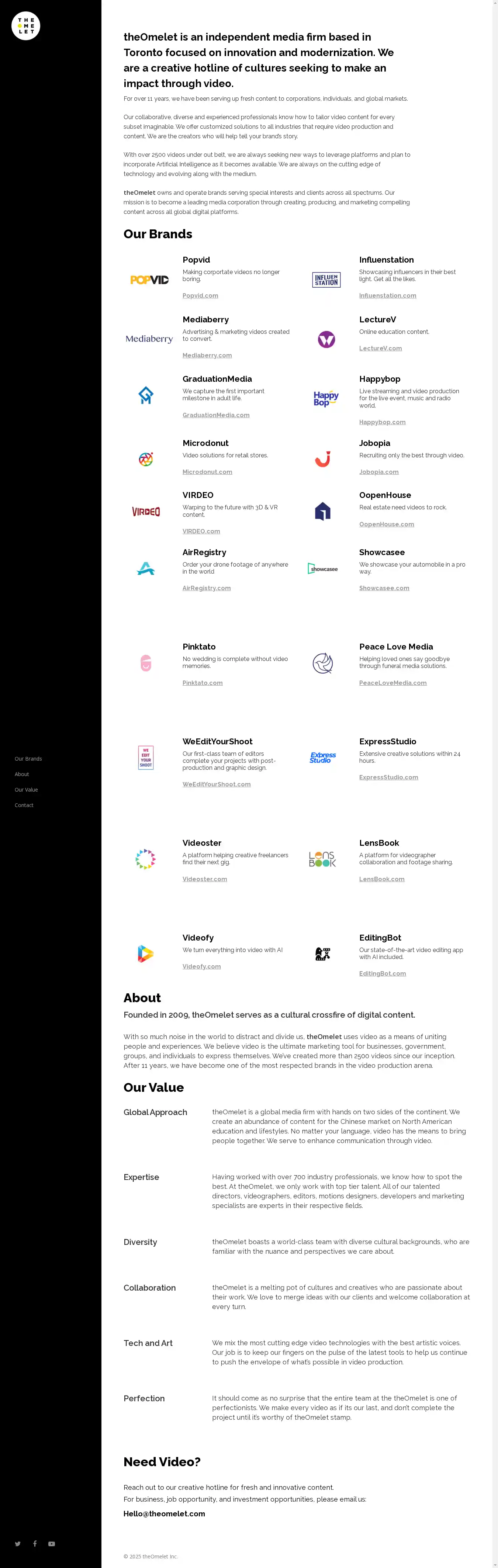This screenshot has height=1568, width=498.
Task: Follow the GraduationMedia.com link
Action: (x=216, y=415)
